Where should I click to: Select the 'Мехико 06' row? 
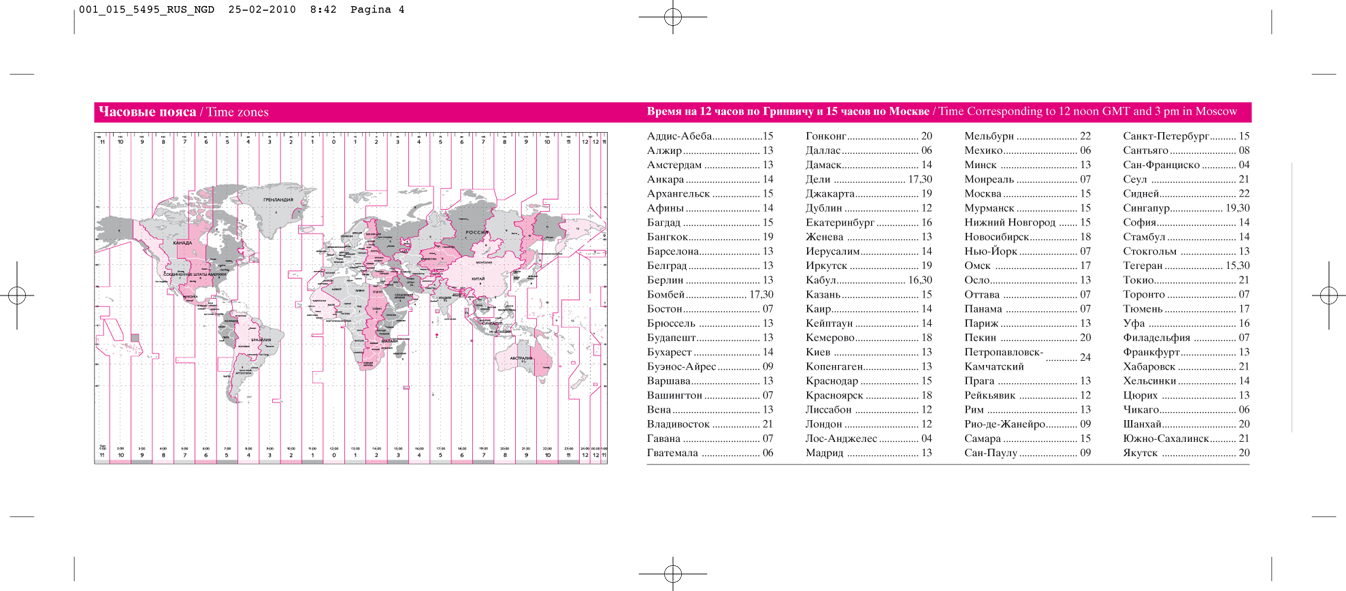pyautogui.click(x=1028, y=150)
